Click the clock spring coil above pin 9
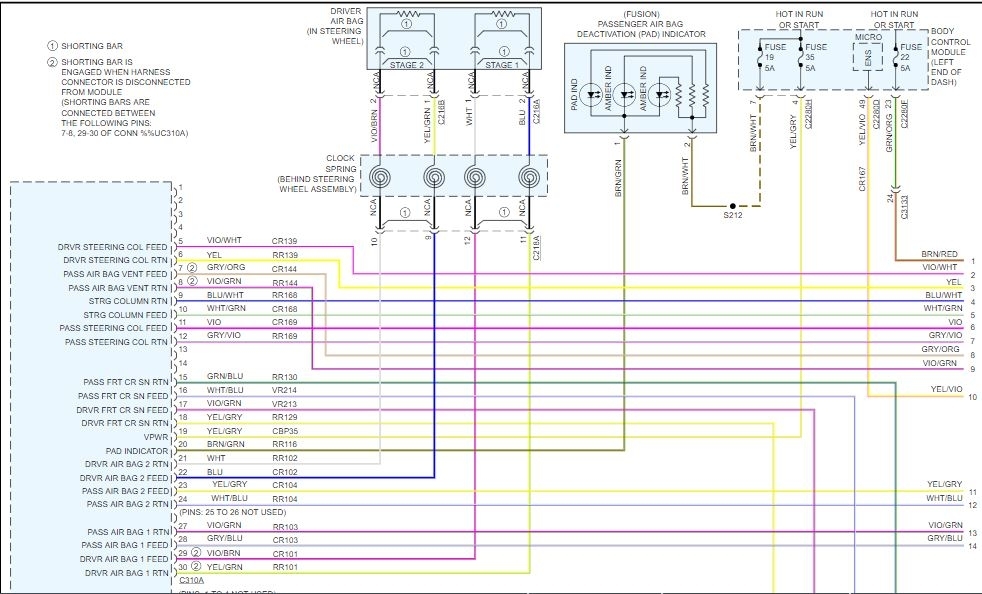982x594 pixels. [x=434, y=178]
